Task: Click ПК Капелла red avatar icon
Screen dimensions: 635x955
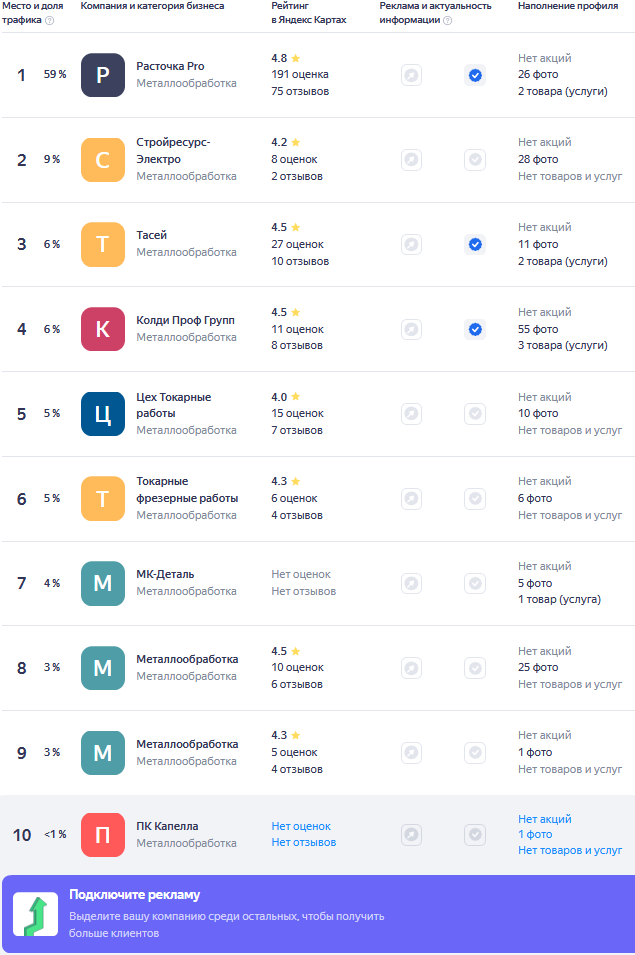Action: (103, 835)
